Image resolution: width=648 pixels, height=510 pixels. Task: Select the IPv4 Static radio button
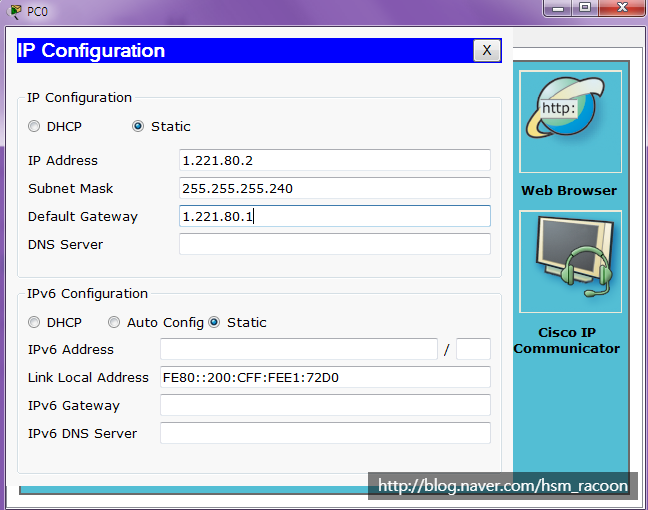(138, 126)
